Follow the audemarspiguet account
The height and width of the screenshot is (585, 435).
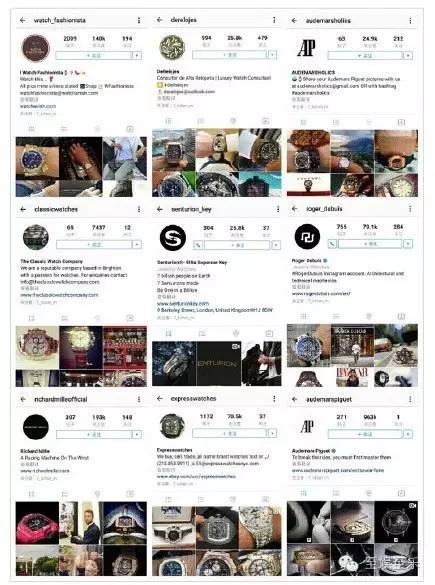point(365,434)
